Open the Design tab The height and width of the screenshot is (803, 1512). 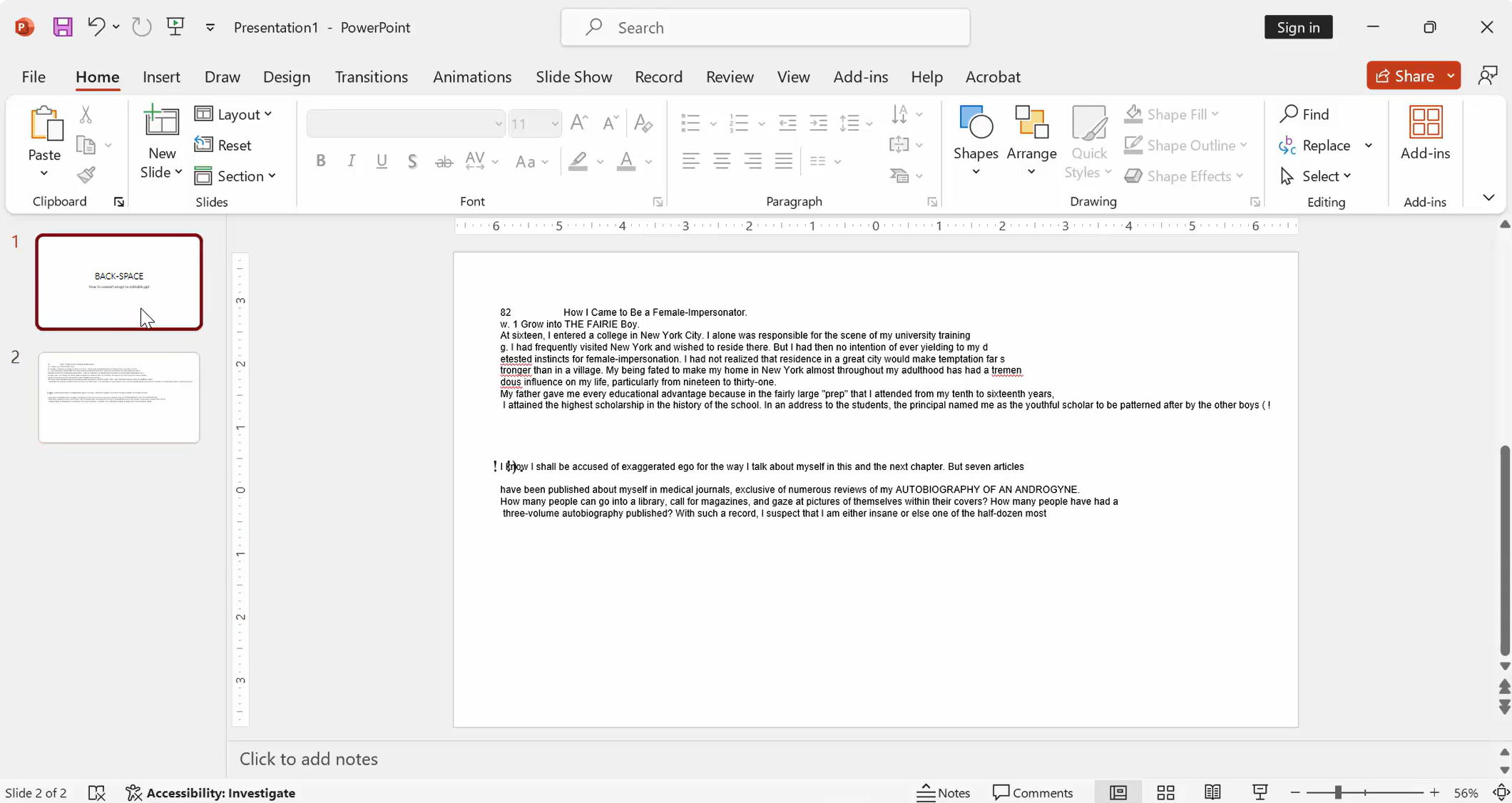coord(287,76)
